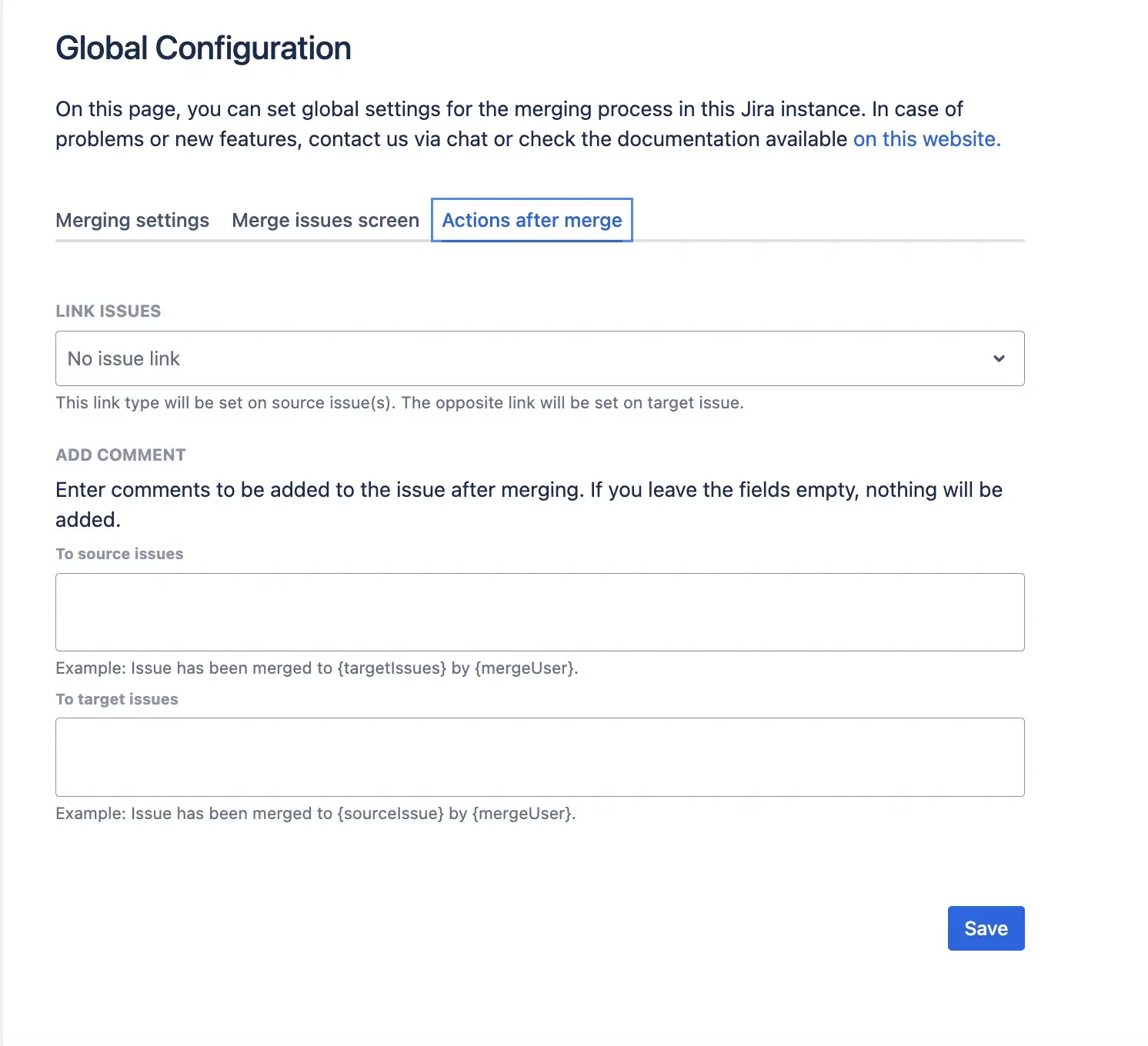1148x1046 pixels.
Task: Click the To source issues label
Action: click(119, 553)
